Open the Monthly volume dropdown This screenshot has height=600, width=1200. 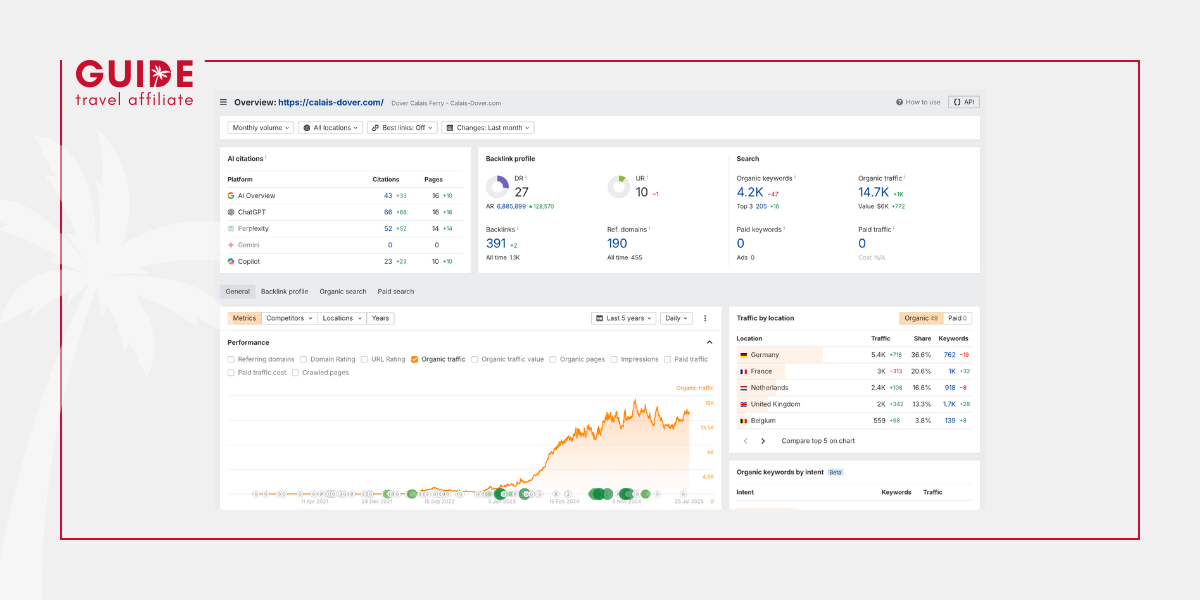(260, 128)
